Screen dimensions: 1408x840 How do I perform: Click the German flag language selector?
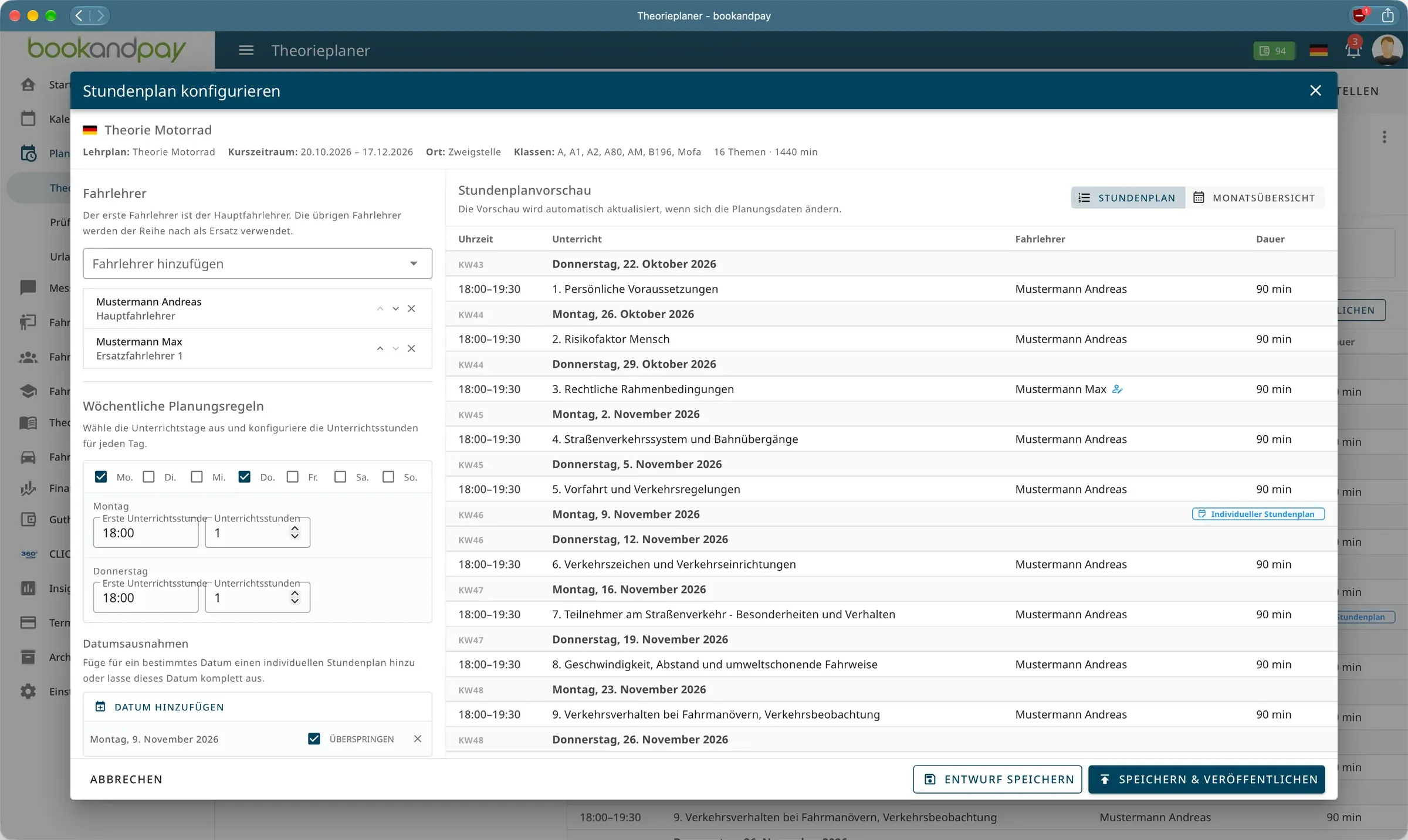(1318, 50)
